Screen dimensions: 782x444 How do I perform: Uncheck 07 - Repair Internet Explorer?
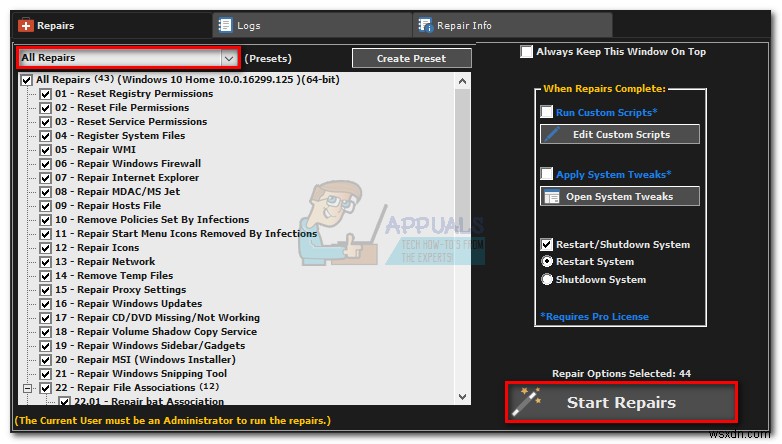coord(45,178)
